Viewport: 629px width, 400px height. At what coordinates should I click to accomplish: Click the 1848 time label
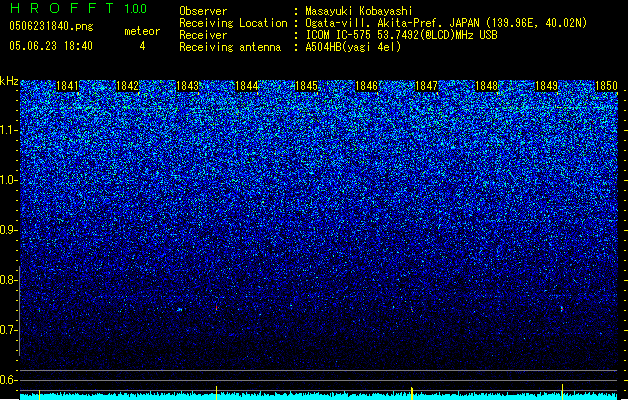click(x=486, y=86)
